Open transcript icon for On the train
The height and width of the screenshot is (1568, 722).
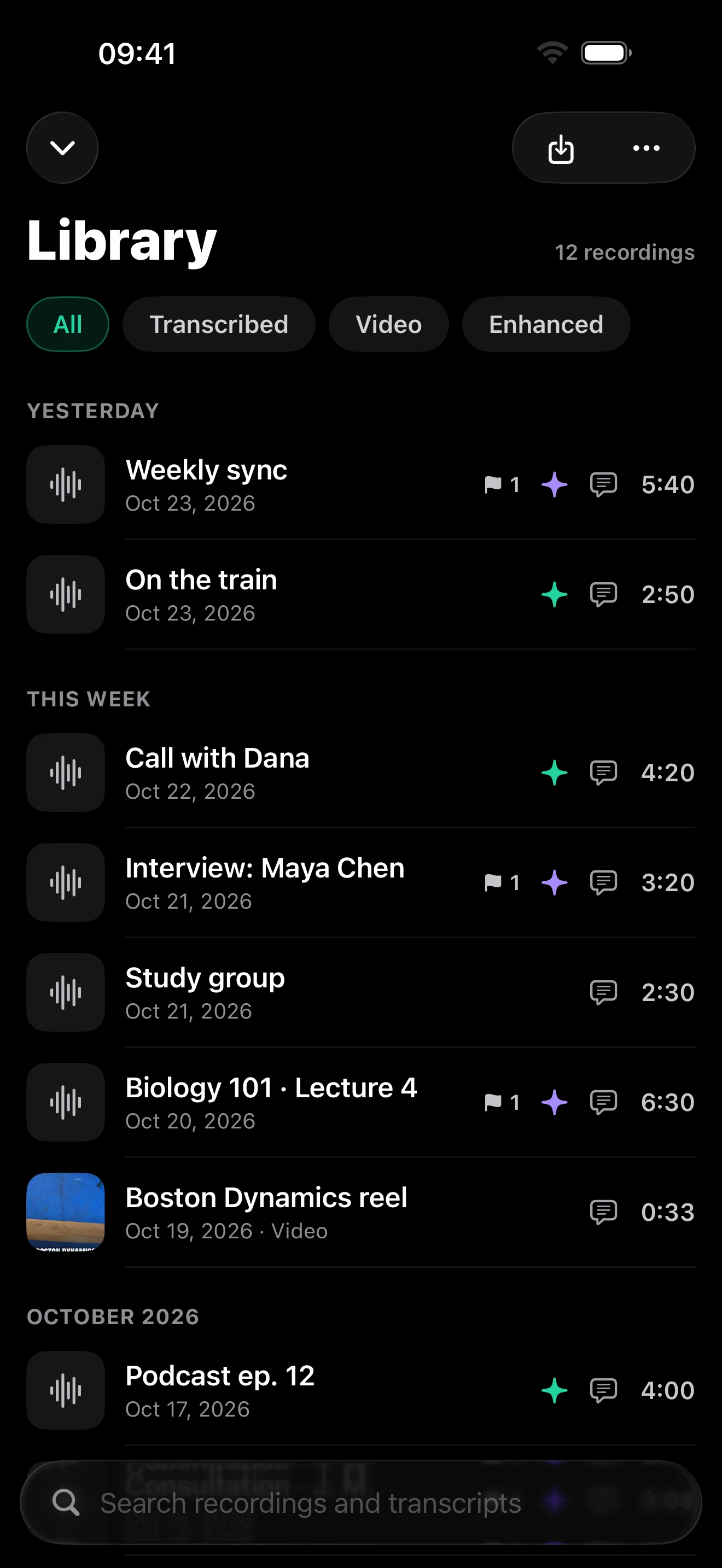pos(603,594)
